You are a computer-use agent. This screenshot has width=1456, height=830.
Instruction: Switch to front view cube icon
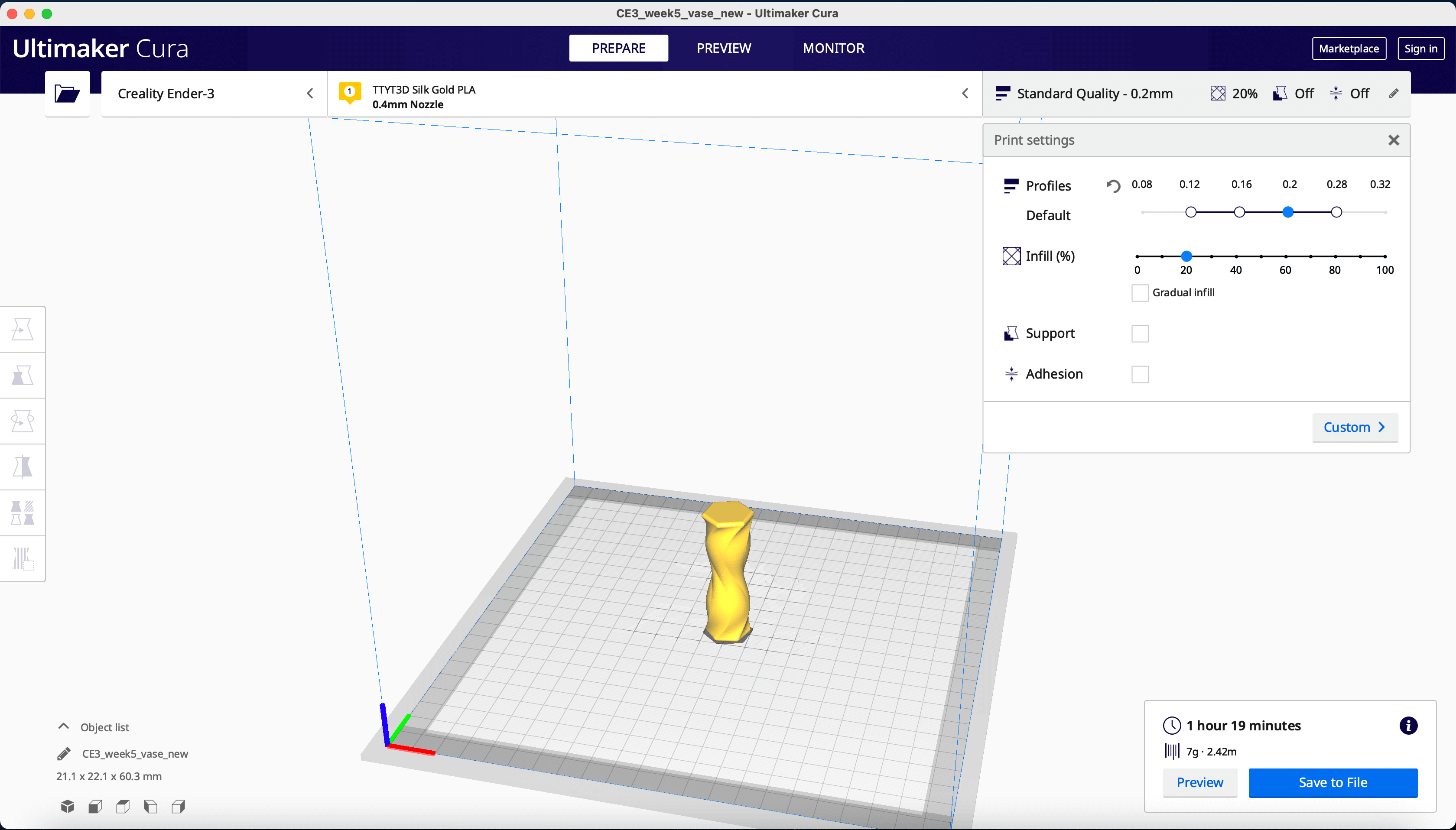coord(95,806)
